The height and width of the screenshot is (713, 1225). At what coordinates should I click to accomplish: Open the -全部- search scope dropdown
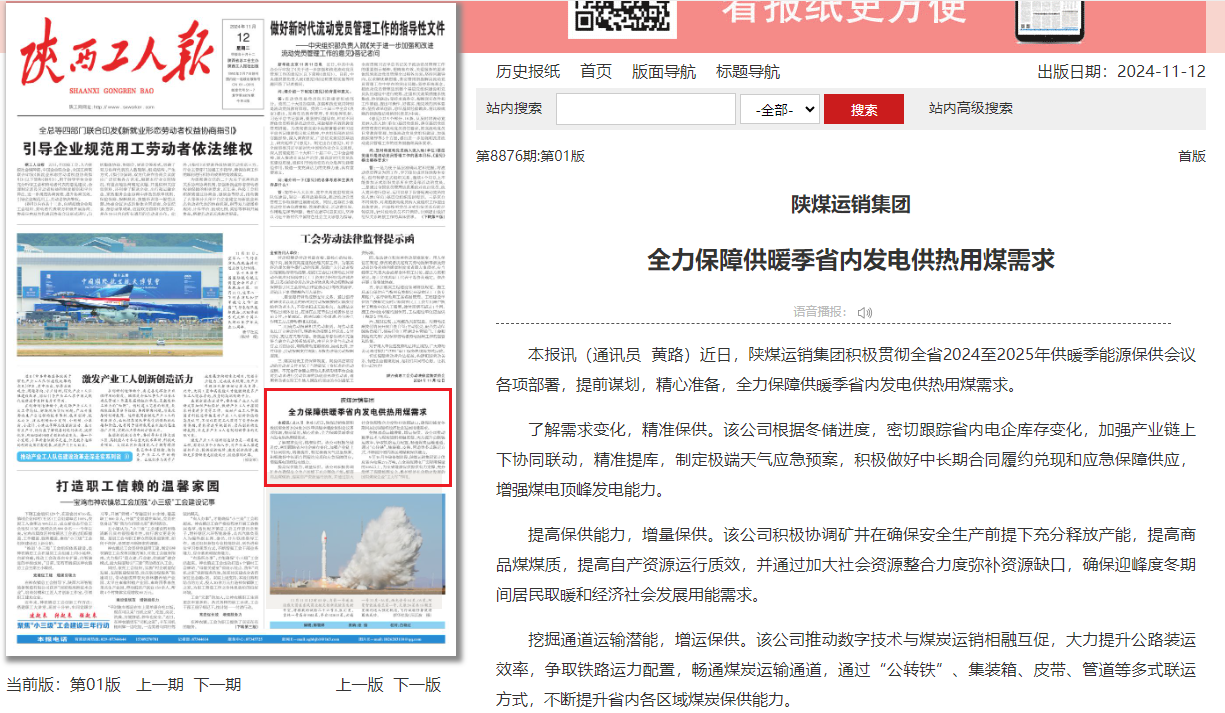[780, 109]
